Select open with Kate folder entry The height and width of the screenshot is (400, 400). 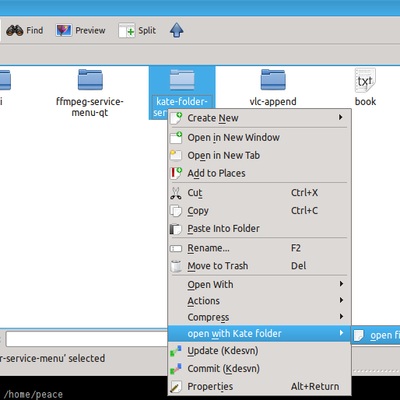pyautogui.click(x=259, y=333)
